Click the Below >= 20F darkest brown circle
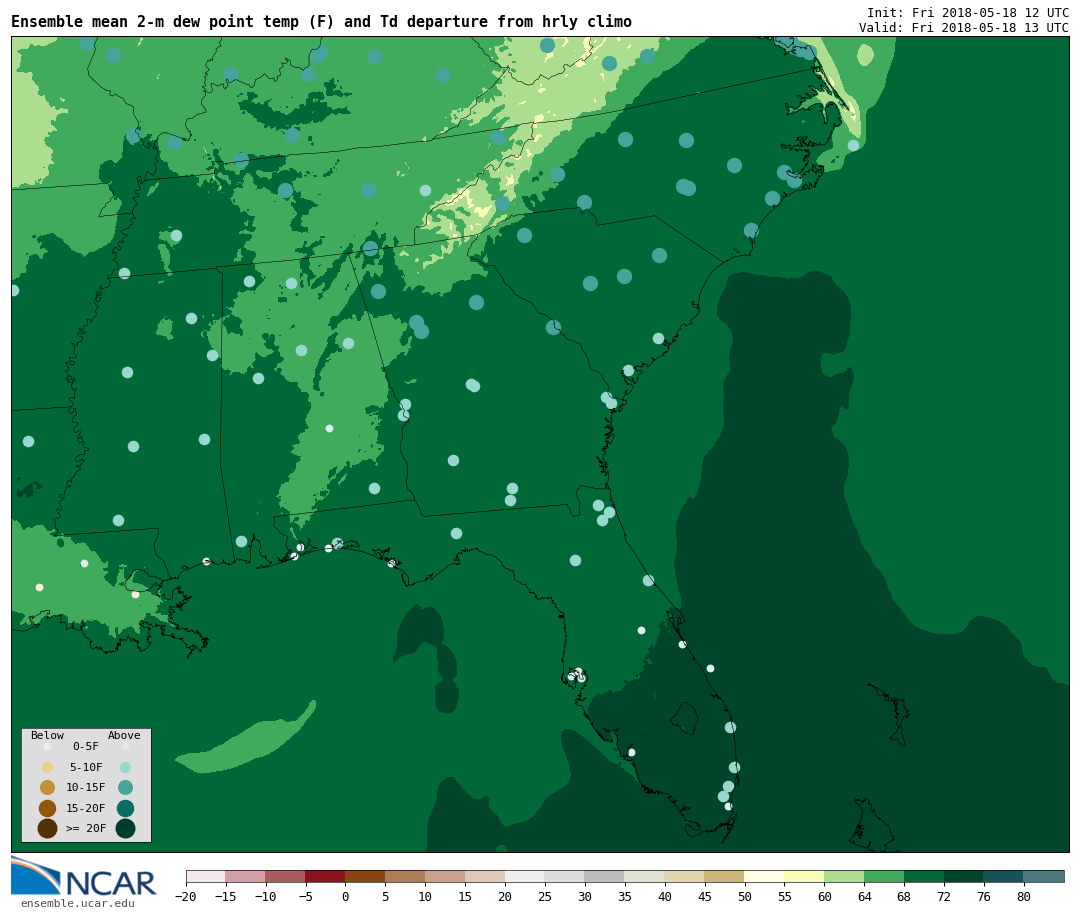 pos(48,828)
